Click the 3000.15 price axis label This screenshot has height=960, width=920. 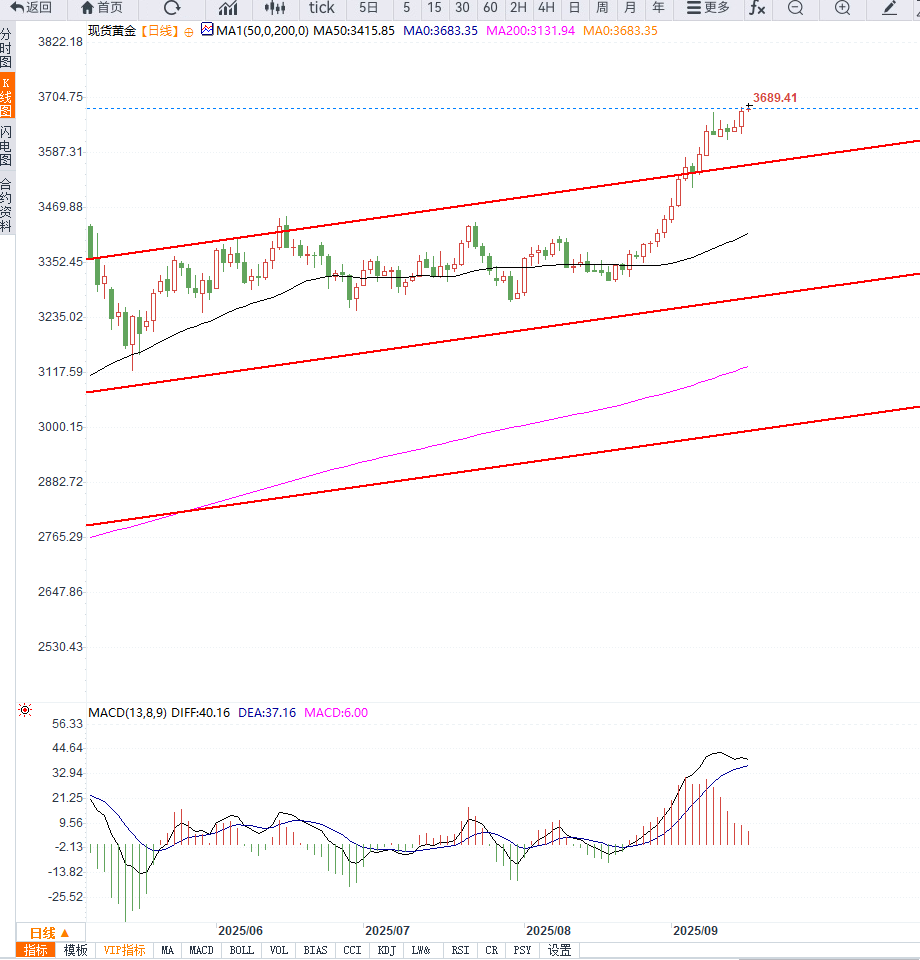point(60,427)
